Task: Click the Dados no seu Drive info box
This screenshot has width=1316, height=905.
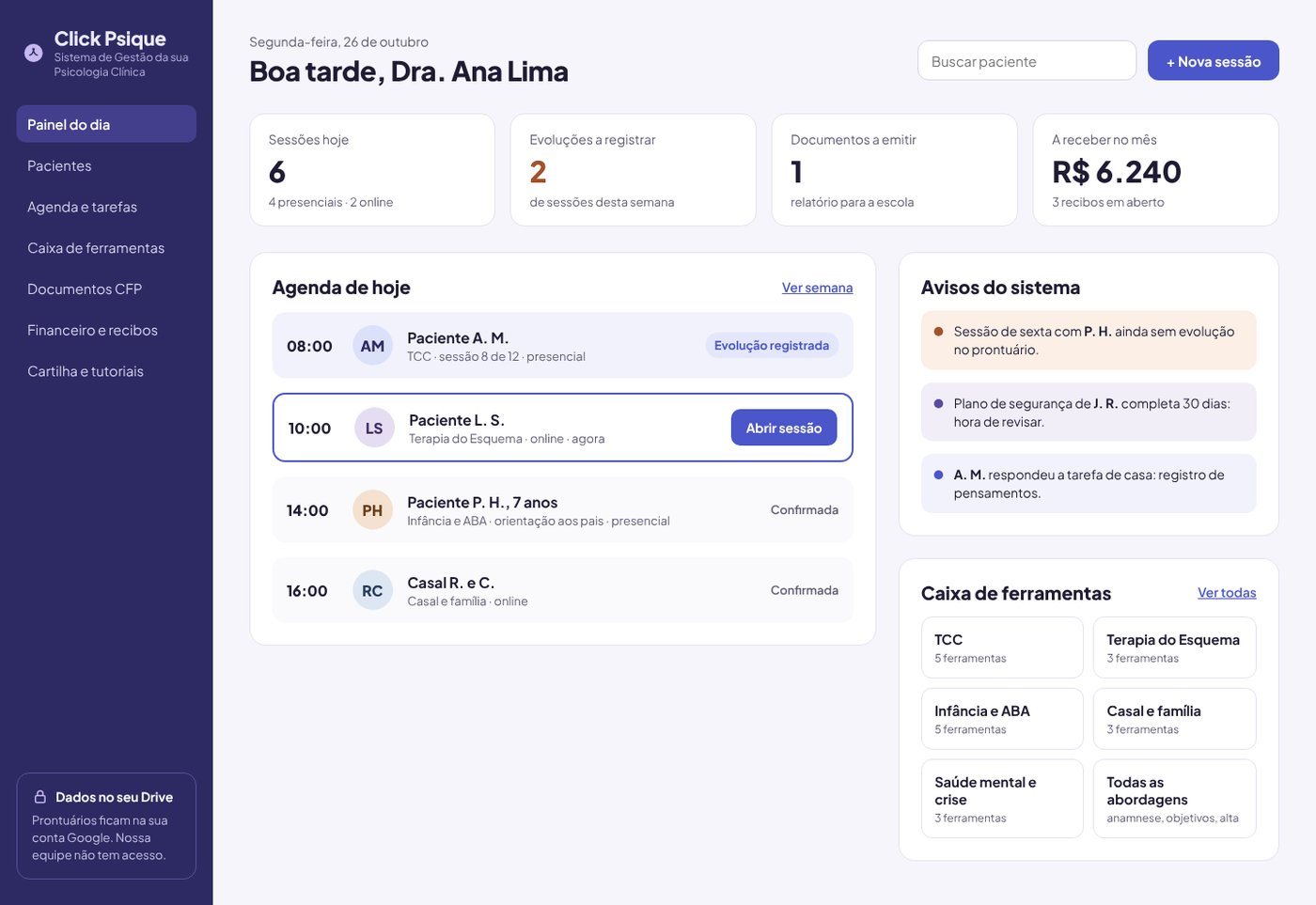Action: click(x=106, y=826)
